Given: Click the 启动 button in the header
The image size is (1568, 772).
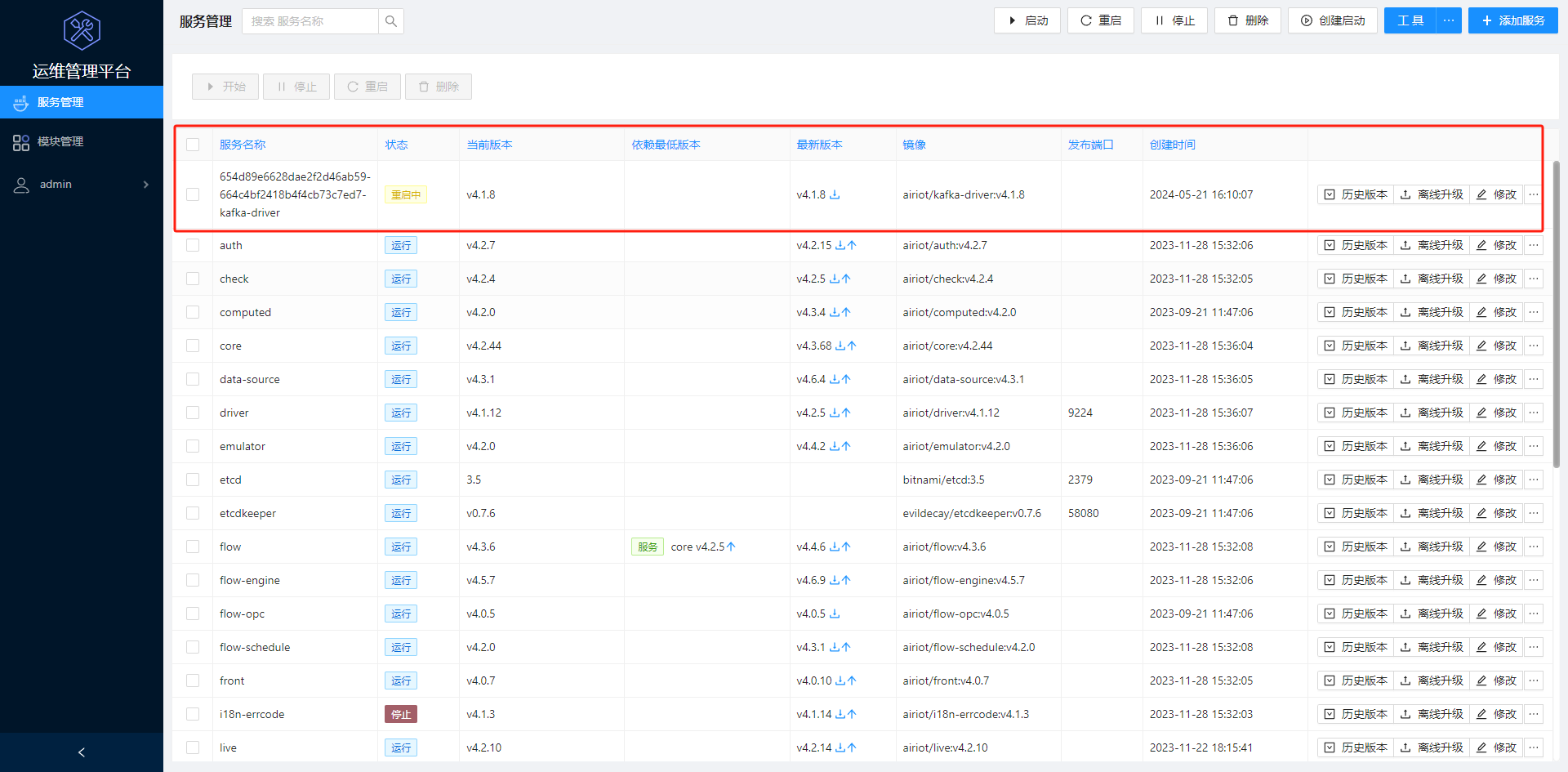Looking at the screenshot, I should (x=1027, y=20).
